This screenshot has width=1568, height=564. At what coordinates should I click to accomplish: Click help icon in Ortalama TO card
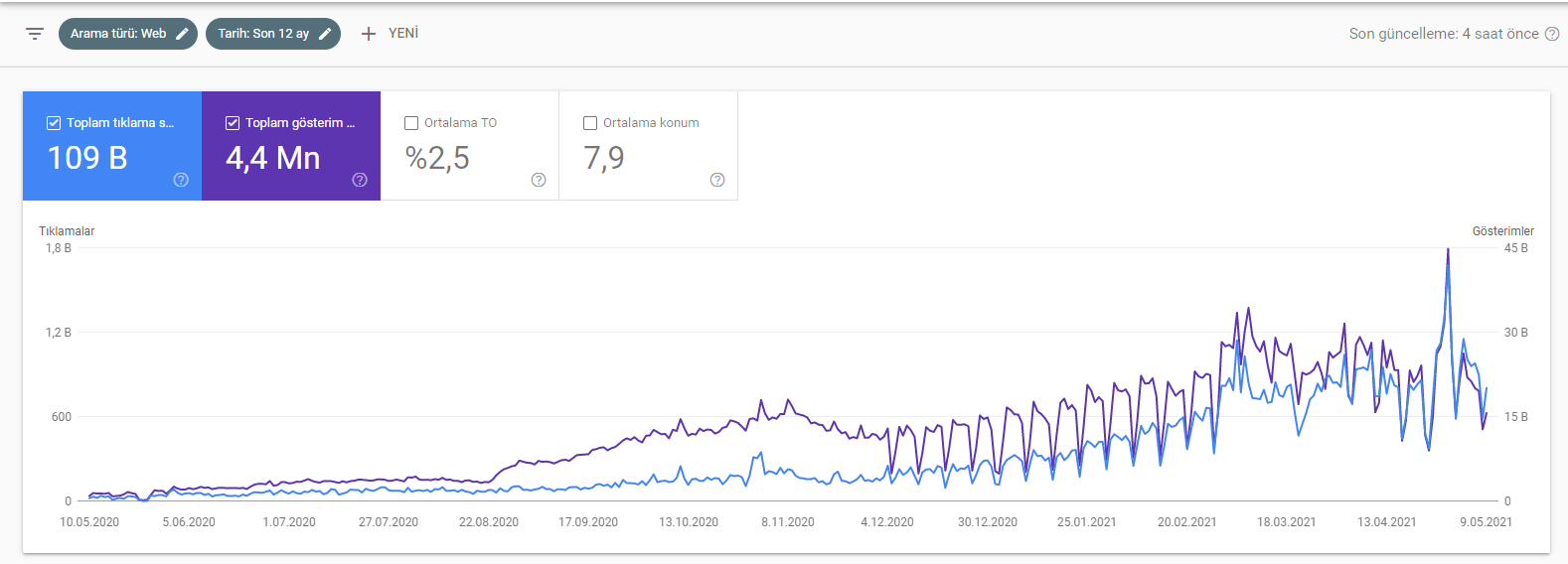pyautogui.click(x=539, y=180)
